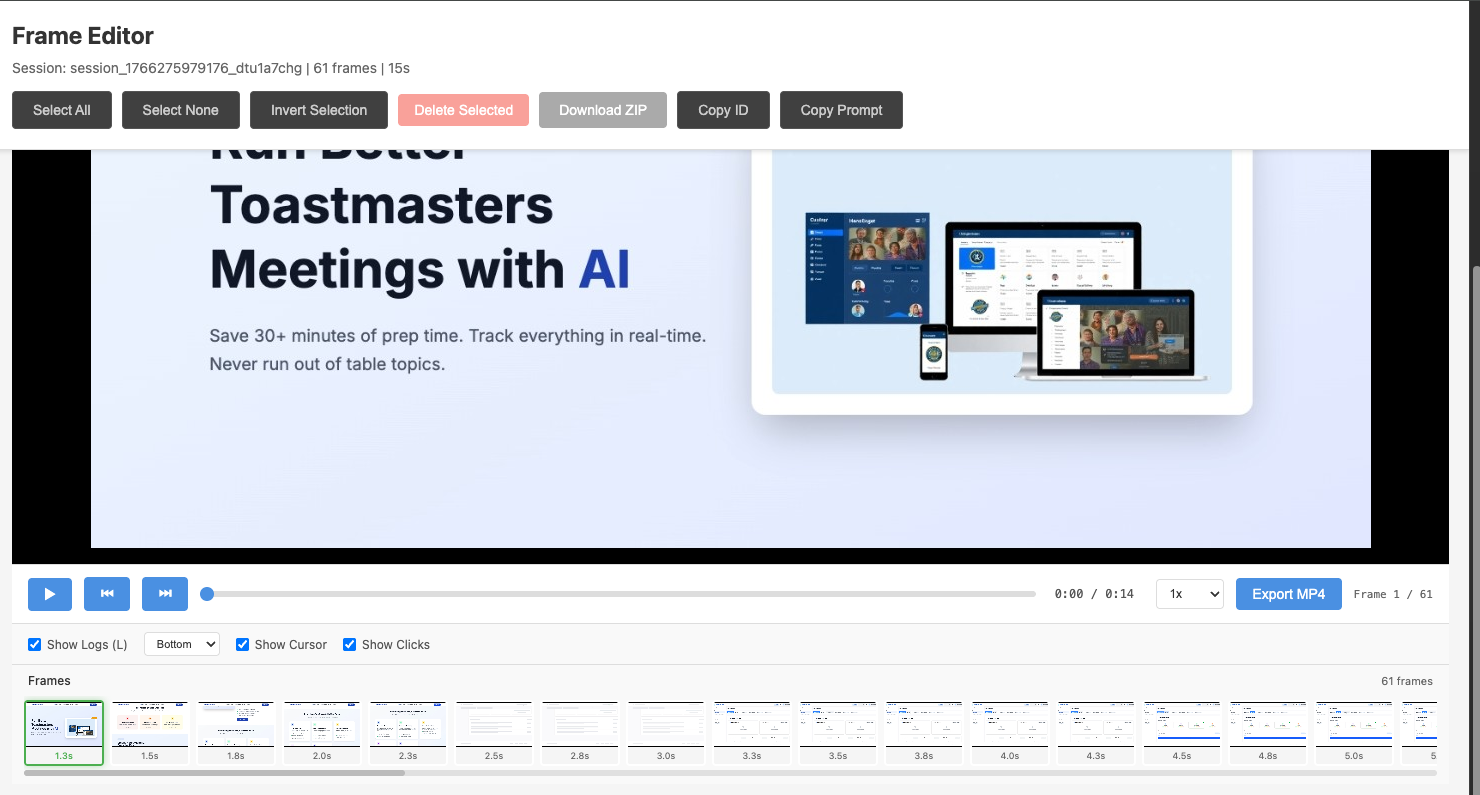Export the video via Export MP4

pyautogui.click(x=1289, y=594)
